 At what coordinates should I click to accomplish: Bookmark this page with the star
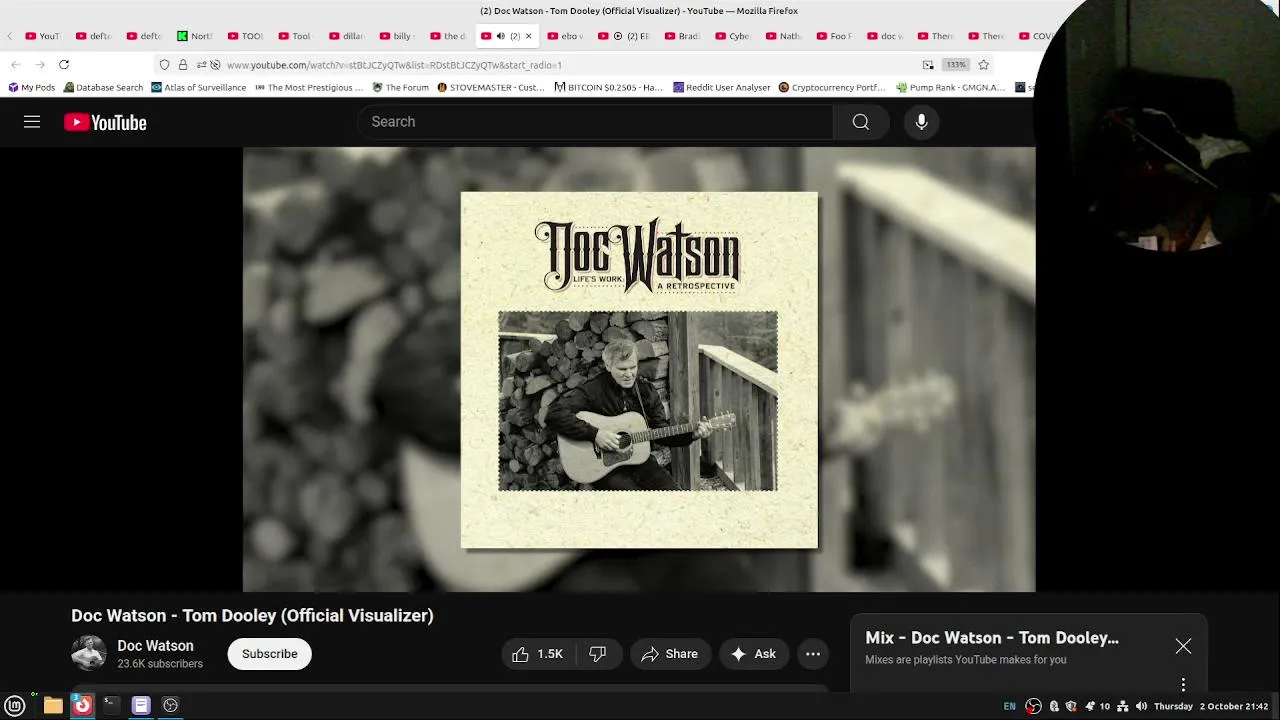983,65
